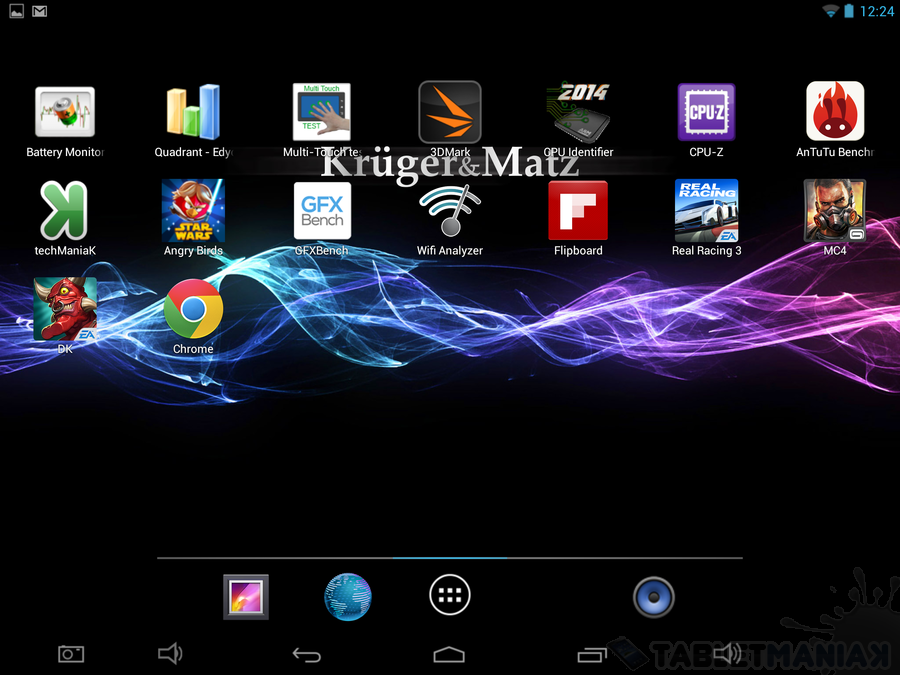900x675 pixels.
Task: Open the picture notification icon
Action: pyautogui.click(x=17, y=11)
